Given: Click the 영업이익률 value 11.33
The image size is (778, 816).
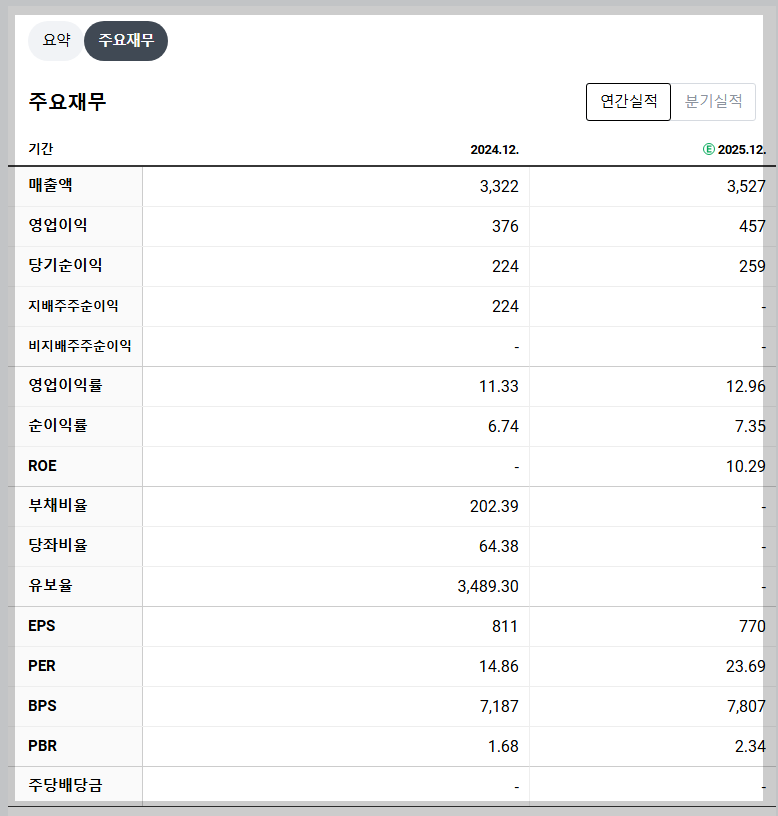Looking at the screenshot, I should [x=497, y=386].
